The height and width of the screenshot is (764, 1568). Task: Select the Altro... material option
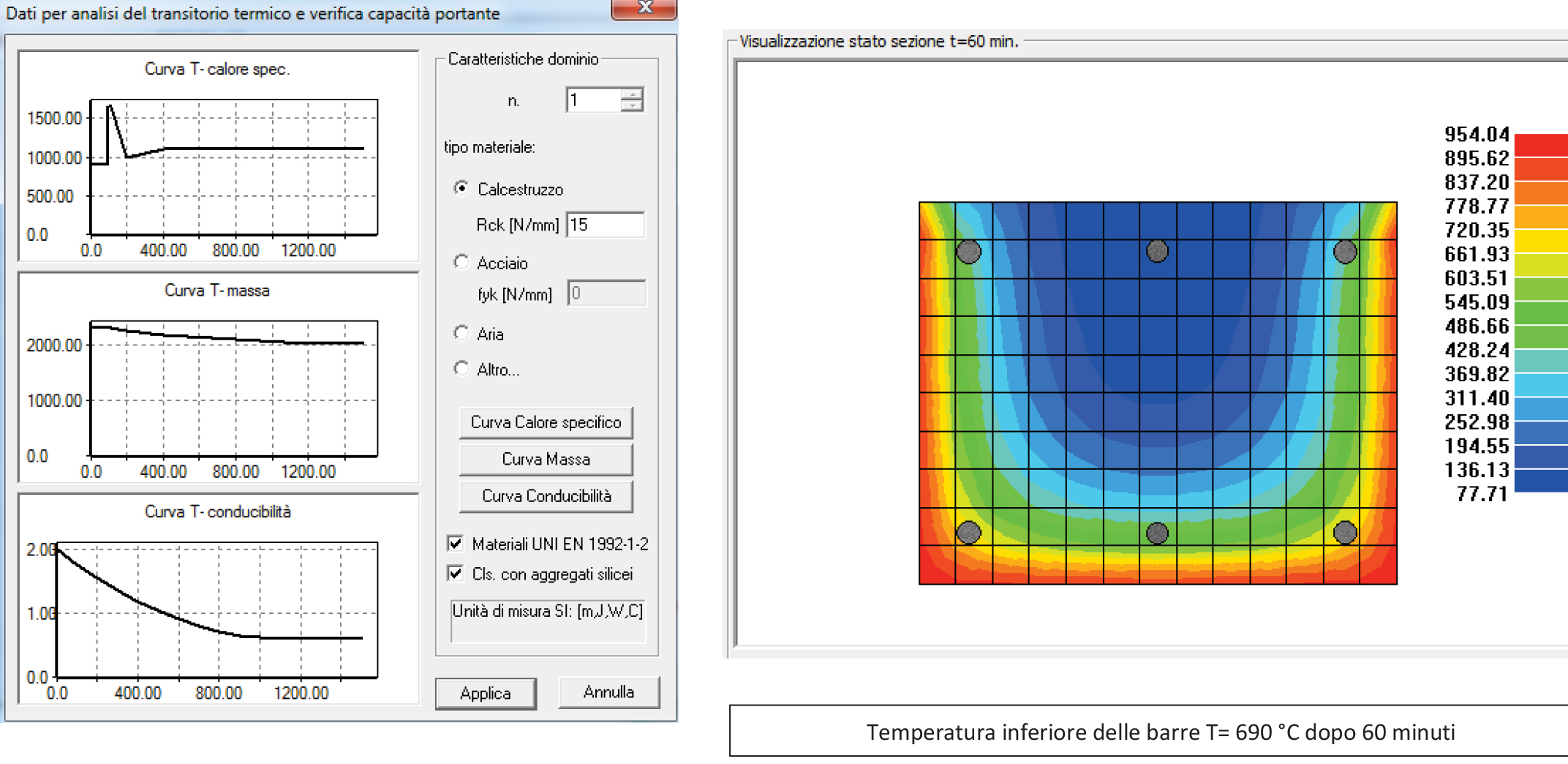(461, 369)
